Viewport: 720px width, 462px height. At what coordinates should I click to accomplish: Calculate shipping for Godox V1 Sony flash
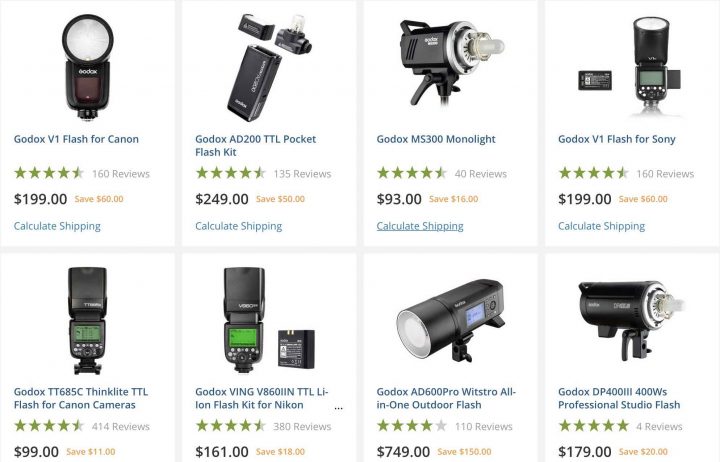point(601,226)
